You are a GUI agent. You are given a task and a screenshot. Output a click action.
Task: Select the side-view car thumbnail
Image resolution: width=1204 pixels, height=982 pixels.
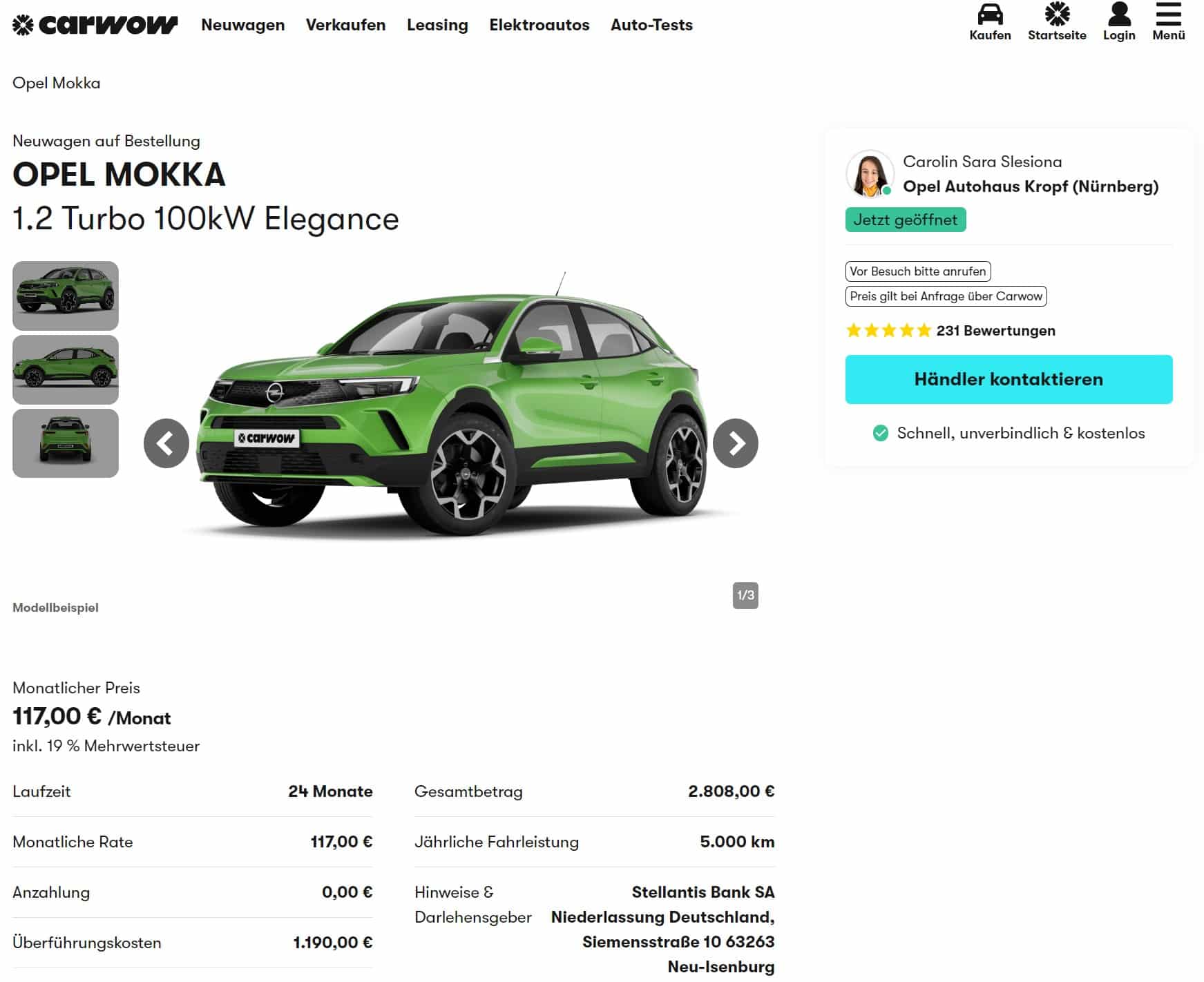click(x=66, y=369)
